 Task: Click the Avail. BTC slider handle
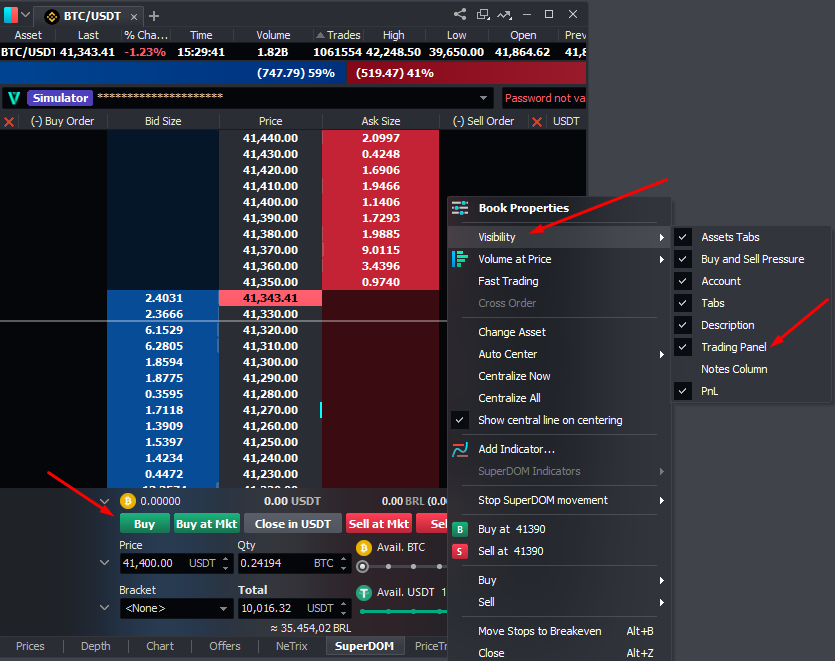click(x=363, y=567)
